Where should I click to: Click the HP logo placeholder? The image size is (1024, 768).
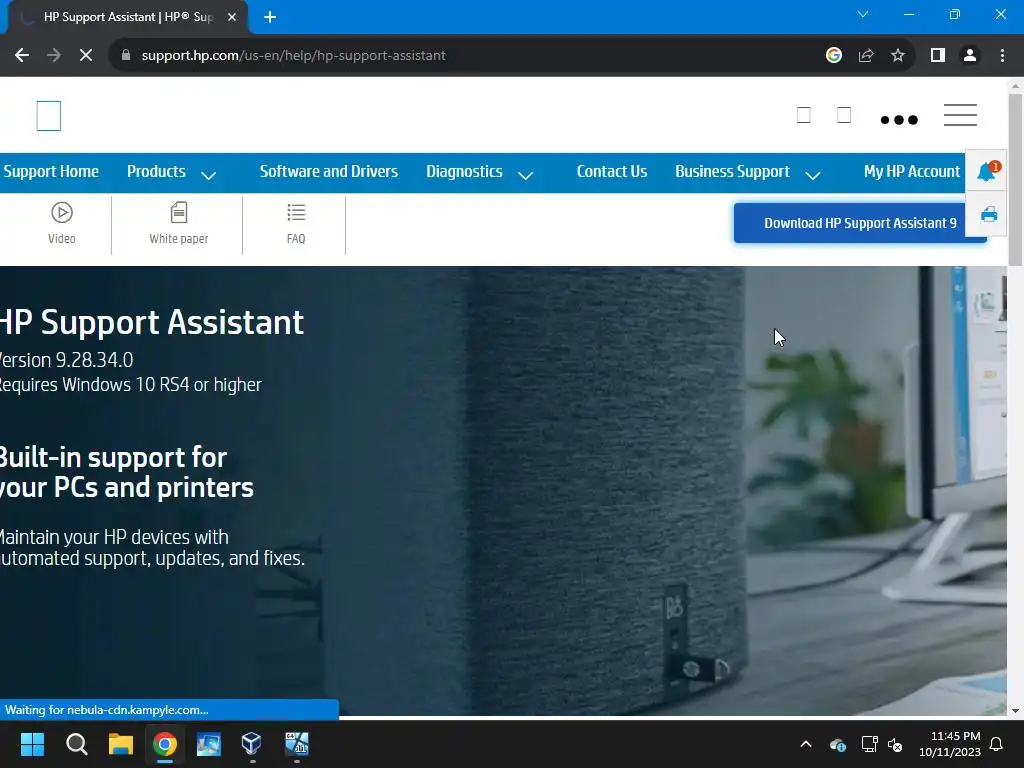[49, 116]
